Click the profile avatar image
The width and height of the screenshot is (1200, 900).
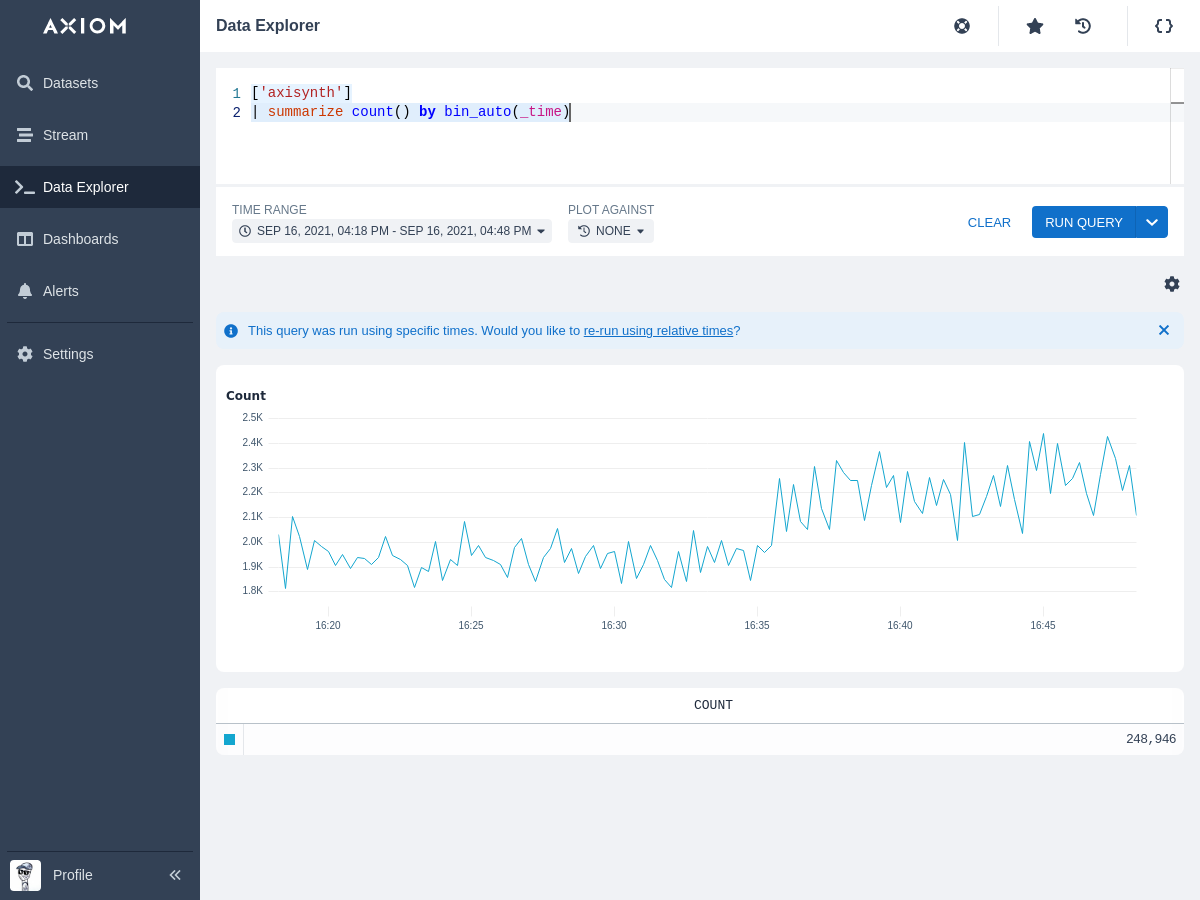tap(25, 875)
